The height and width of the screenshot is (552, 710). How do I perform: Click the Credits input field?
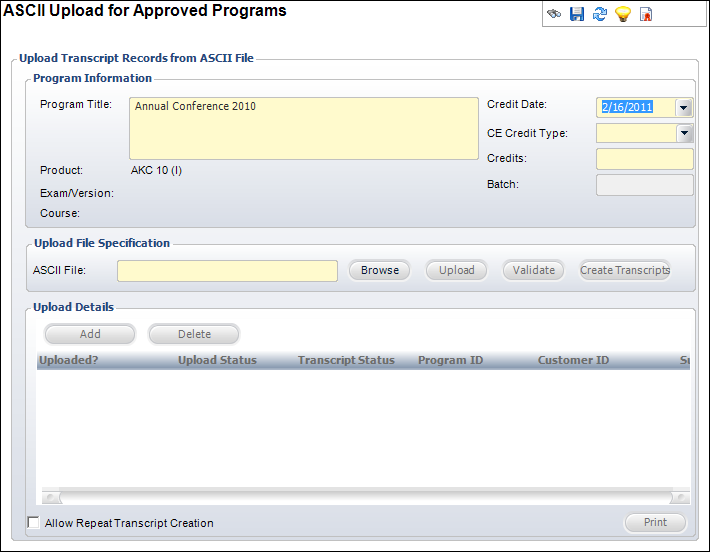(x=644, y=159)
